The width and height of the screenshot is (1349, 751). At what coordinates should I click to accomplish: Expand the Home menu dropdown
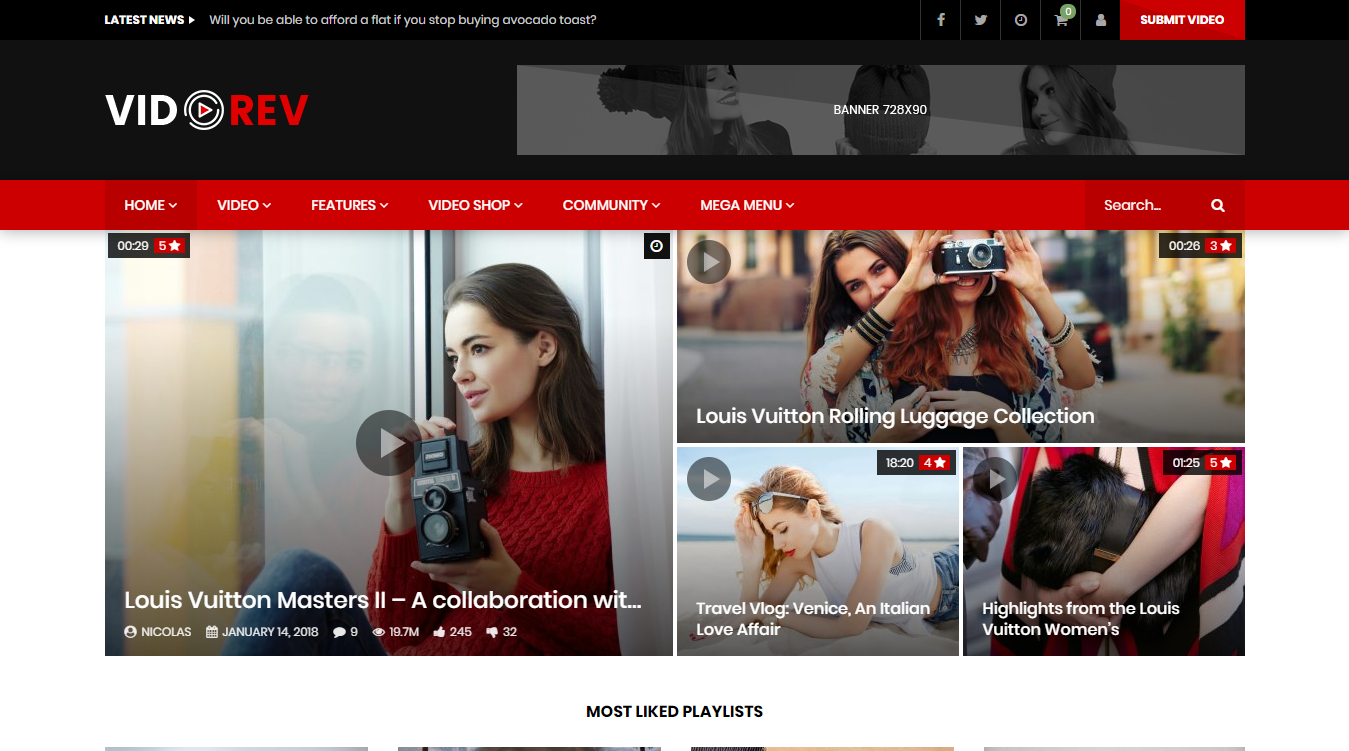[x=151, y=205]
